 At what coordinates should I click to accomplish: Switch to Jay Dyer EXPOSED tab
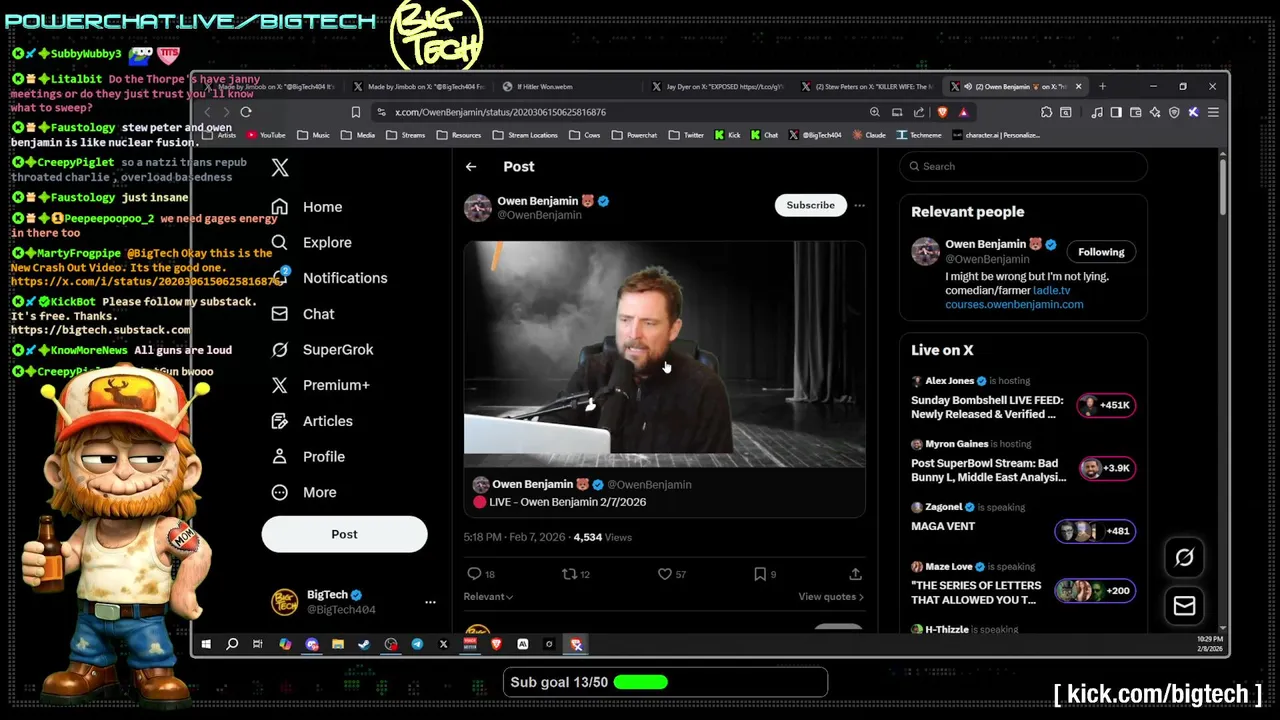[718, 87]
